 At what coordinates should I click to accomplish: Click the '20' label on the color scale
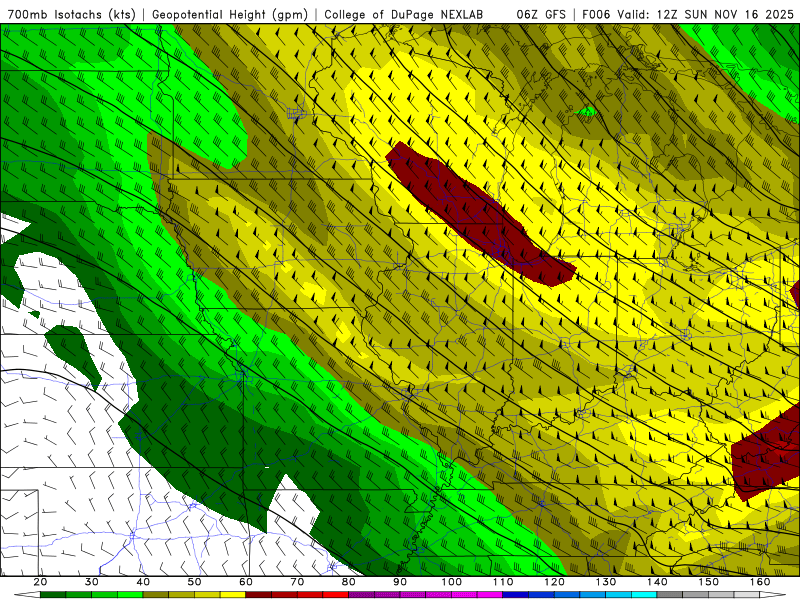(40, 582)
